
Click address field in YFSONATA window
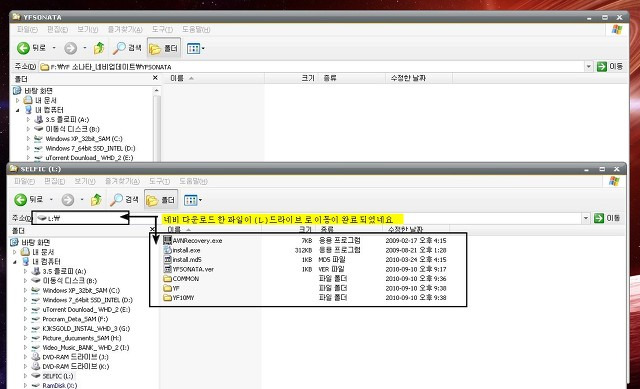pos(312,67)
